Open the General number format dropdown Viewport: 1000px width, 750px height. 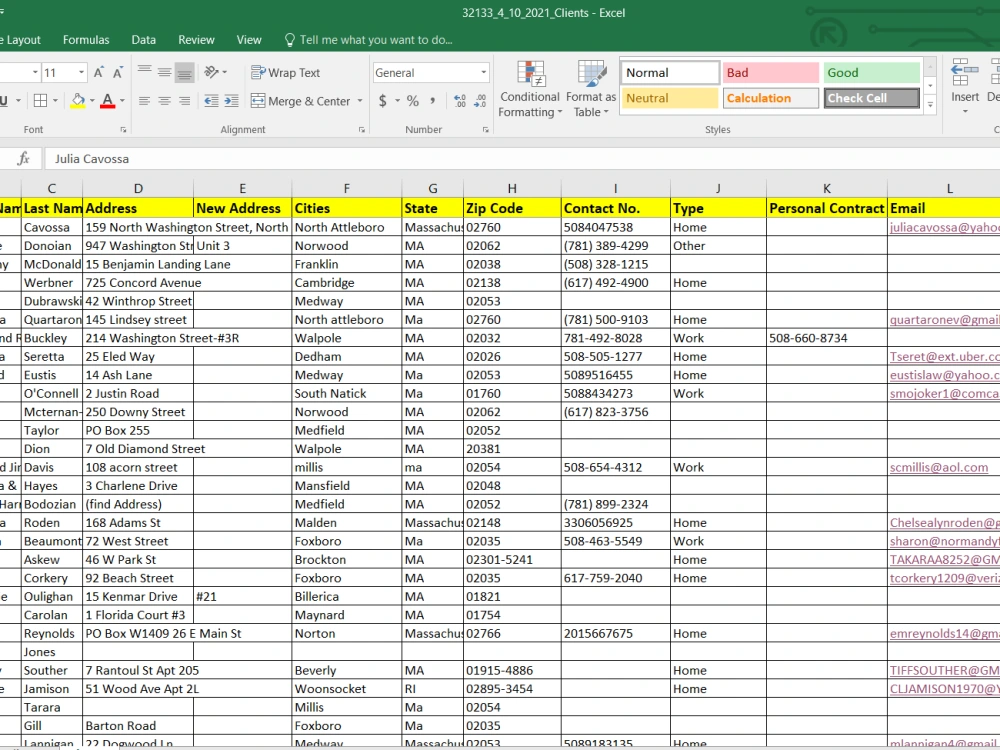click(x=484, y=73)
